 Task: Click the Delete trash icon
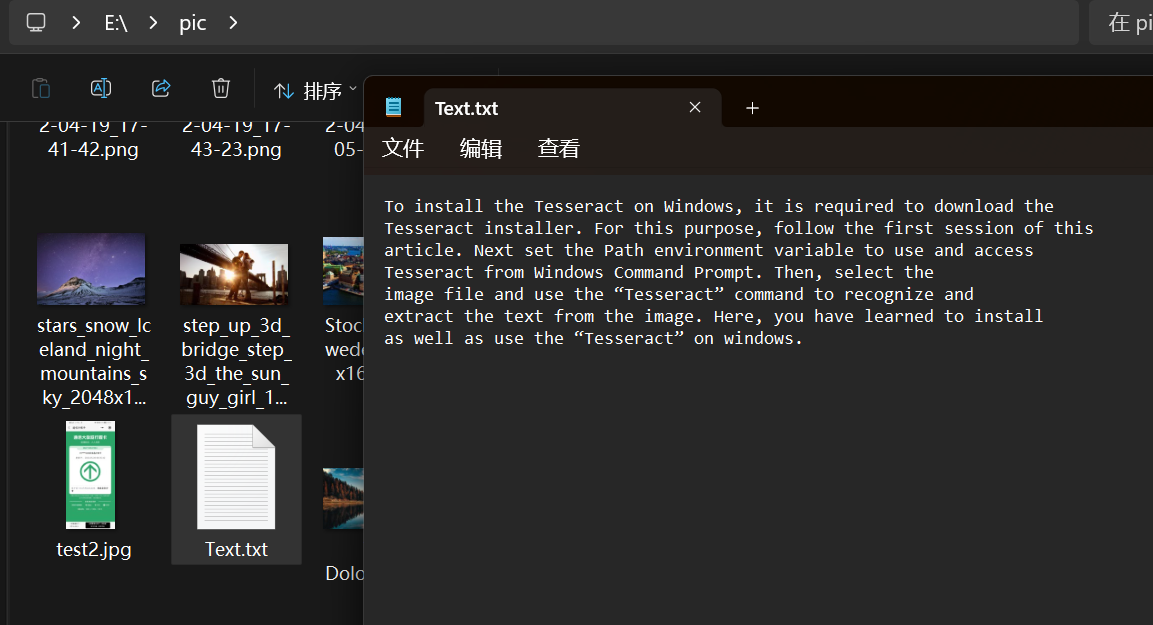221,89
